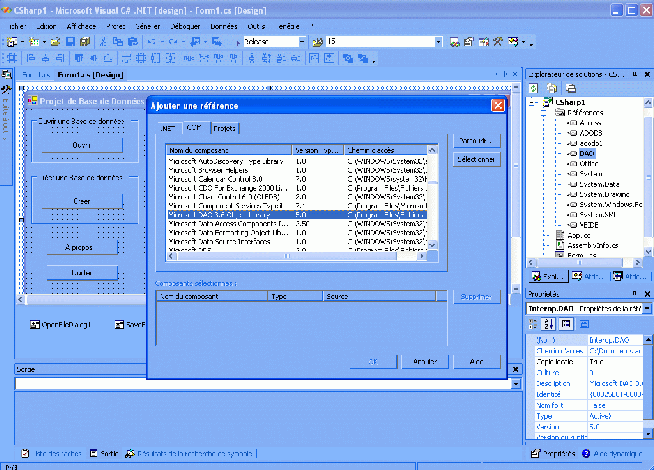
Task: Click the Sélectionner button
Action: (476, 159)
